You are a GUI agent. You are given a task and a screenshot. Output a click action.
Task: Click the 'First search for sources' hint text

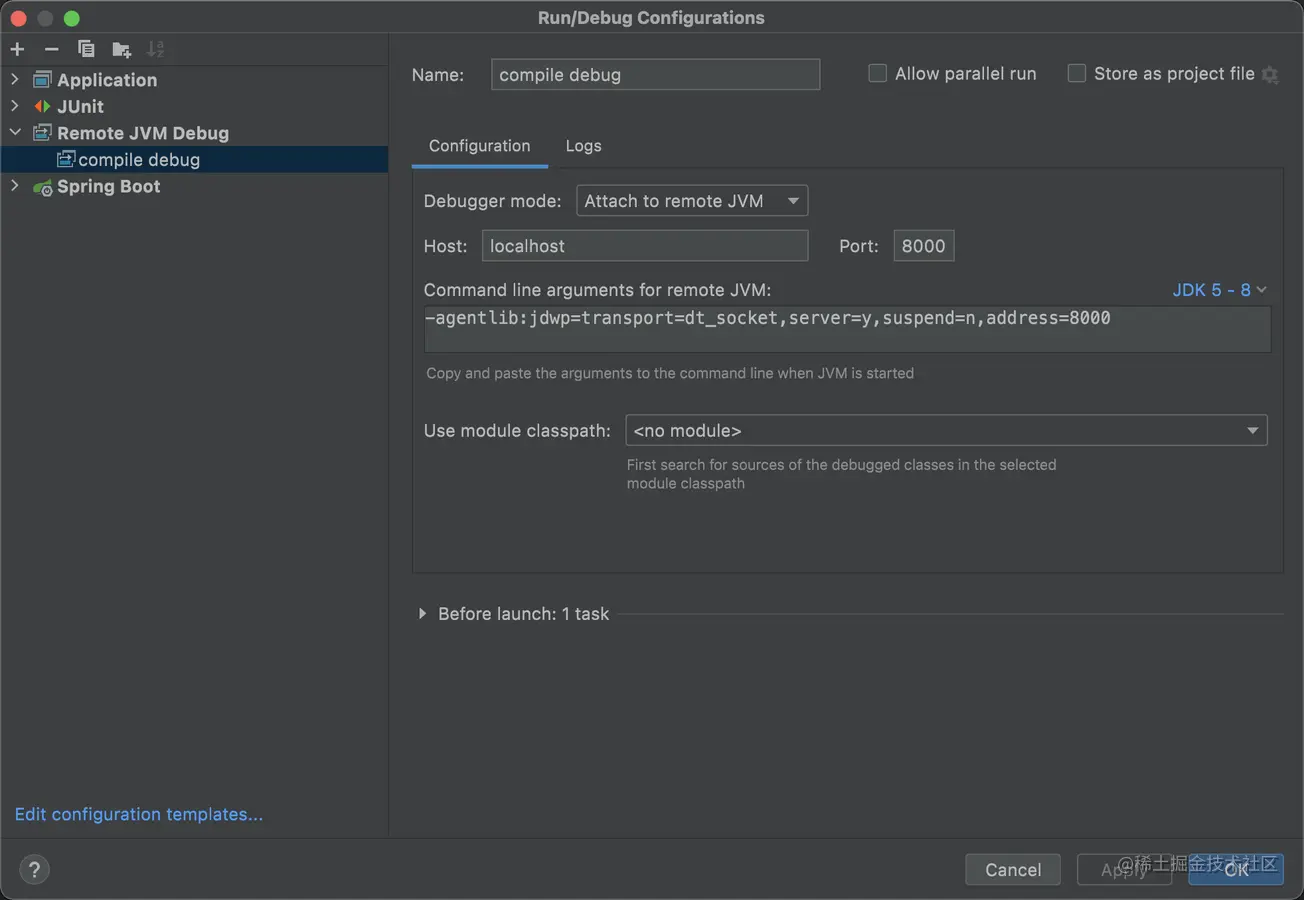(841, 474)
